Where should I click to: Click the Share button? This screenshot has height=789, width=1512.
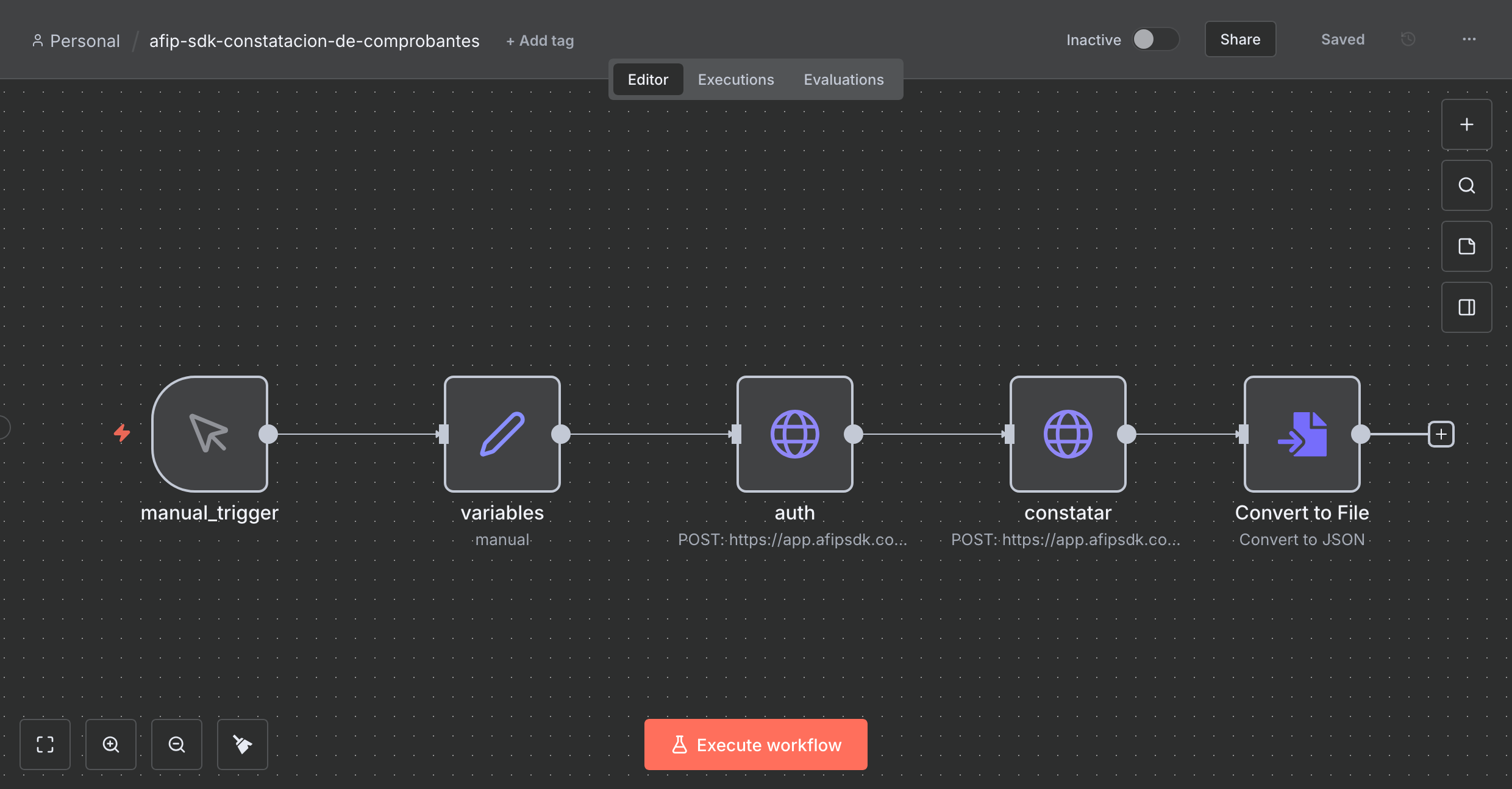coord(1240,40)
